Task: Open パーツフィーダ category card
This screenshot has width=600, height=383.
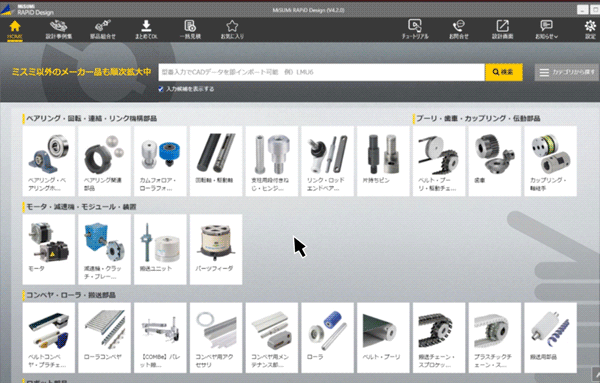Action: point(216,249)
